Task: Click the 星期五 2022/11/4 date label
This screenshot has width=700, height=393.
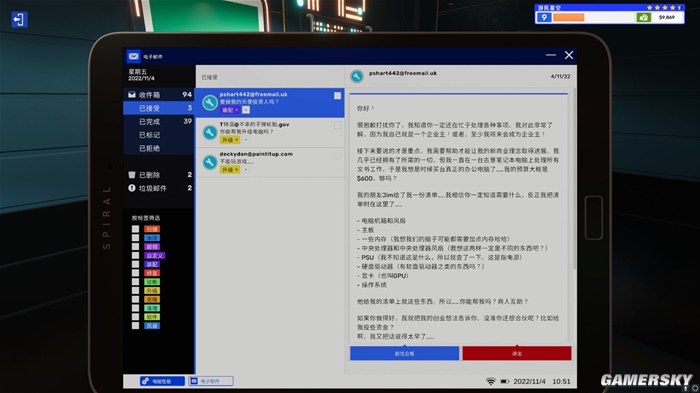Action: [x=142, y=75]
